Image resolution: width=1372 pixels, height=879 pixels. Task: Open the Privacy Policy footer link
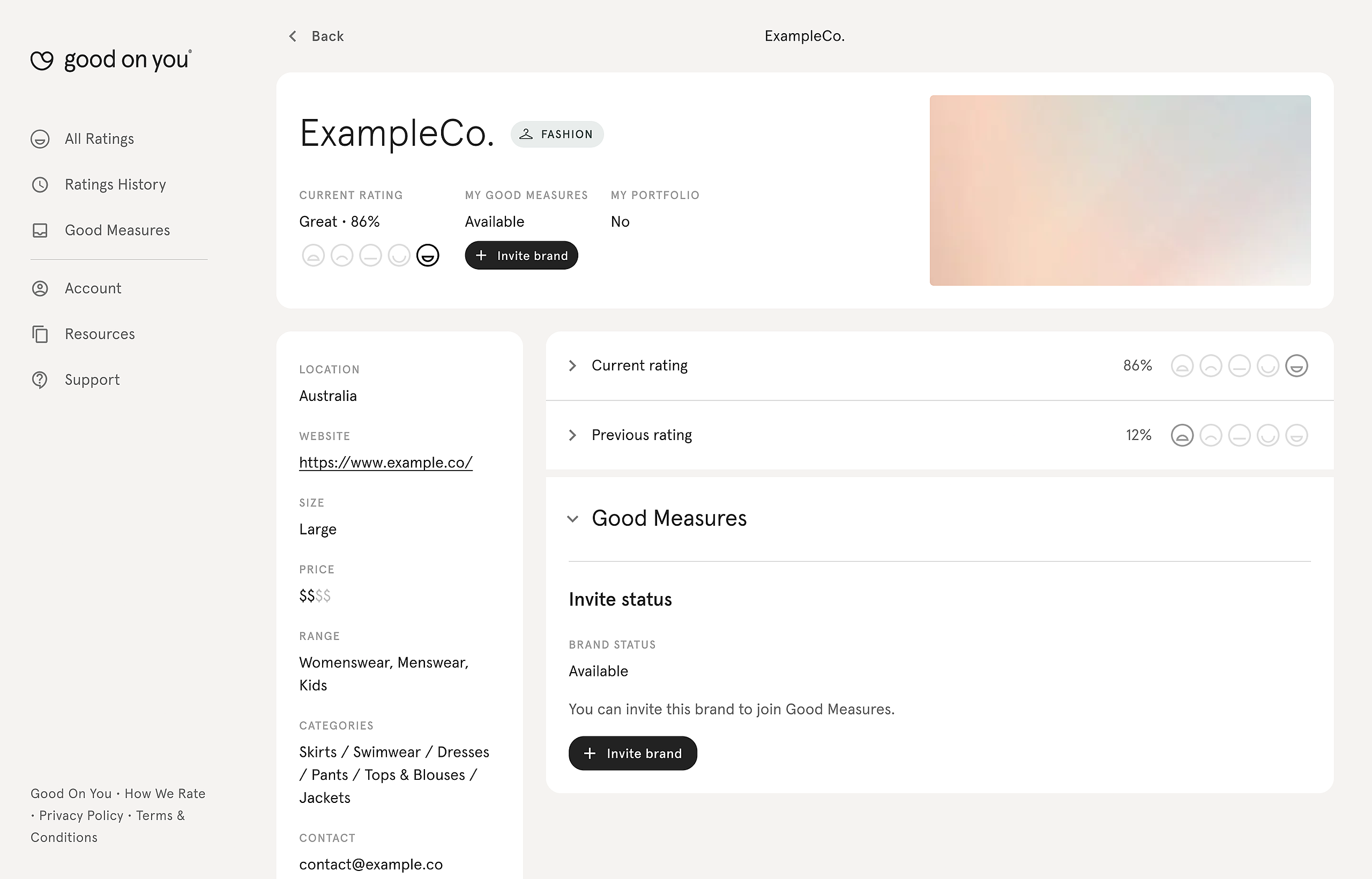pyautogui.click(x=81, y=816)
